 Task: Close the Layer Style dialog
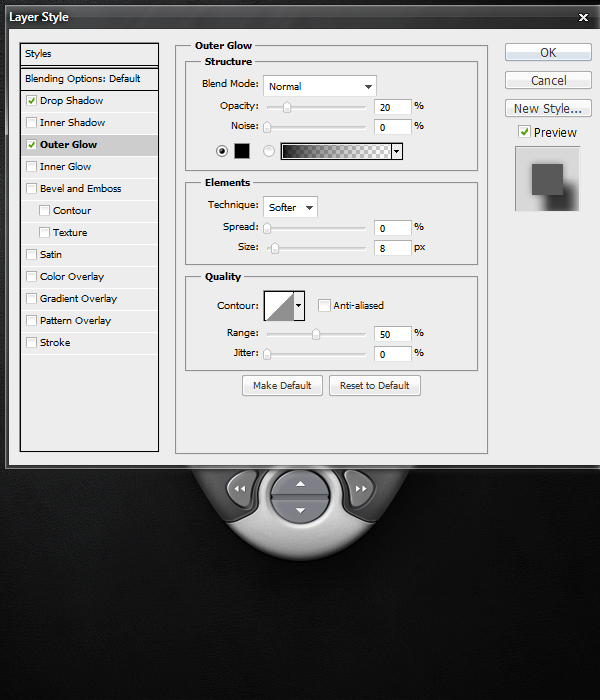(x=583, y=17)
